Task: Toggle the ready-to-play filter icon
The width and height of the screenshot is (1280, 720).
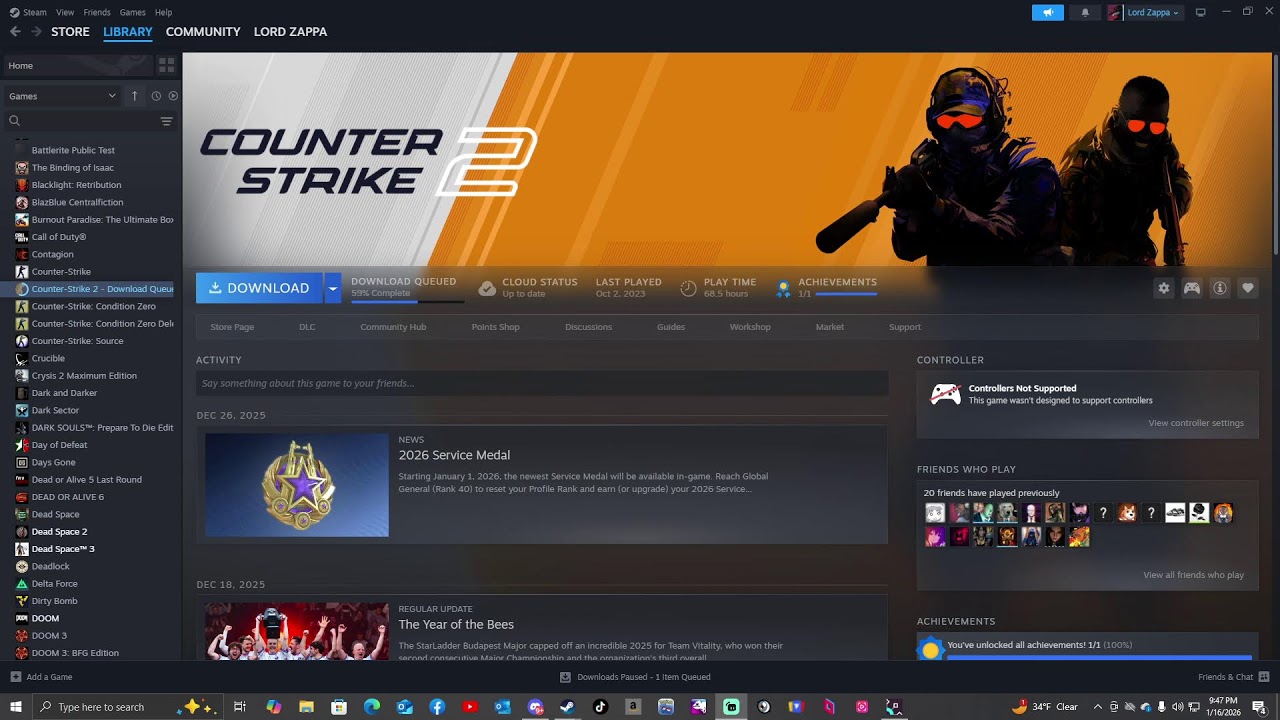Action: click(x=173, y=96)
